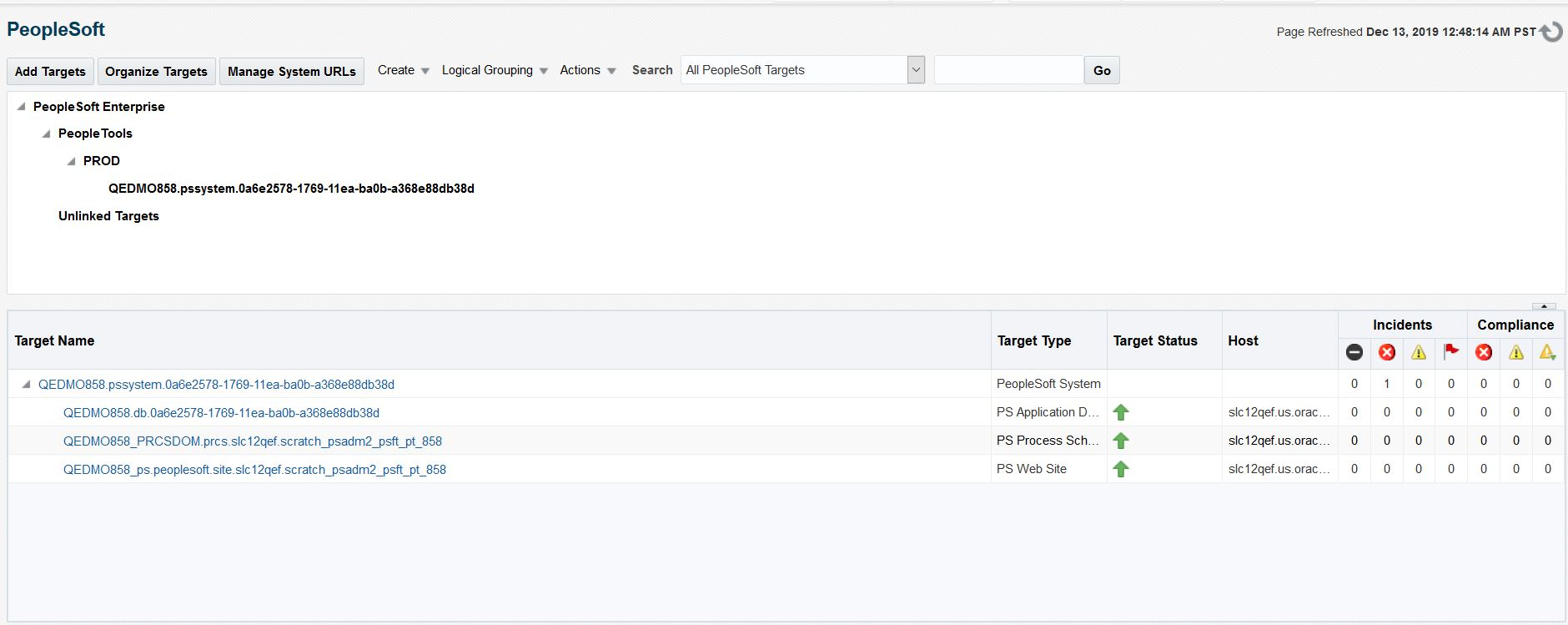The width and height of the screenshot is (1568, 625).
Task: Open the QEDMO858.pssystem target link in table
Action: point(216,385)
